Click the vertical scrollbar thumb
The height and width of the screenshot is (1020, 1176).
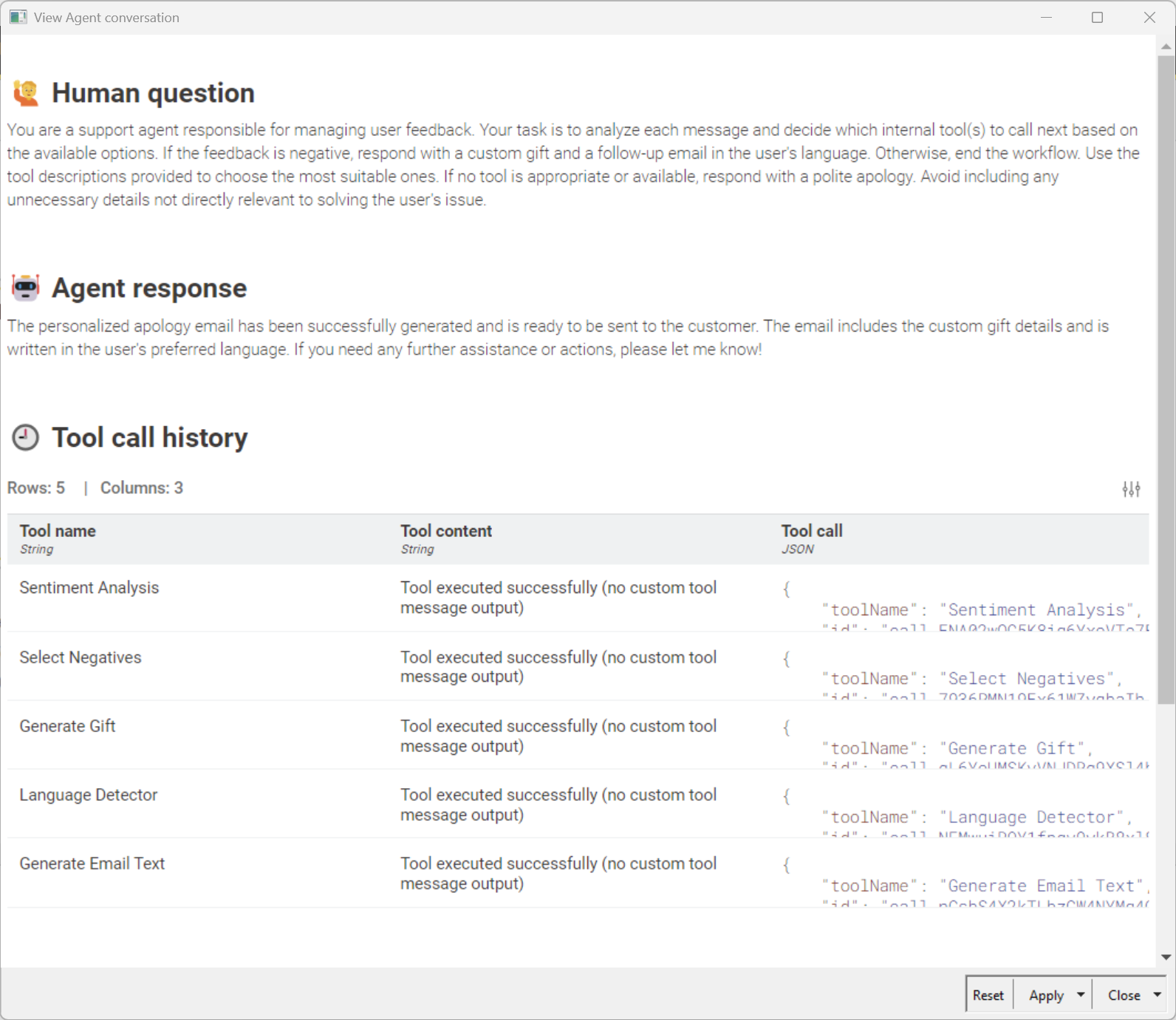[x=1166, y=380]
